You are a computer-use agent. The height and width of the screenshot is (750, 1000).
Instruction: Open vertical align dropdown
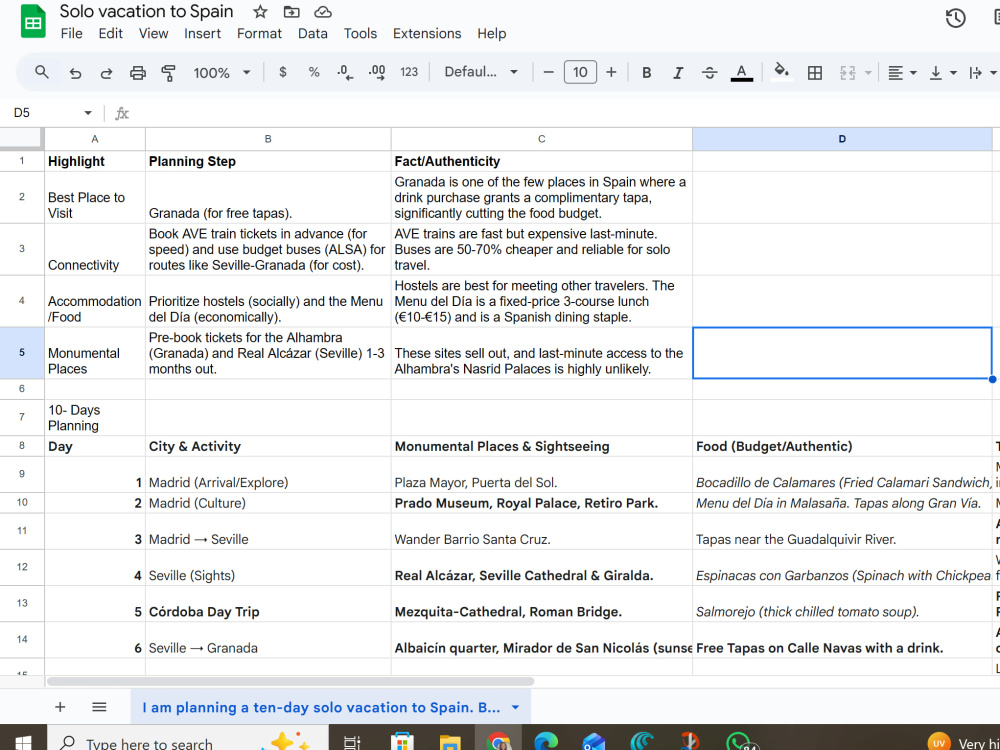[943, 73]
